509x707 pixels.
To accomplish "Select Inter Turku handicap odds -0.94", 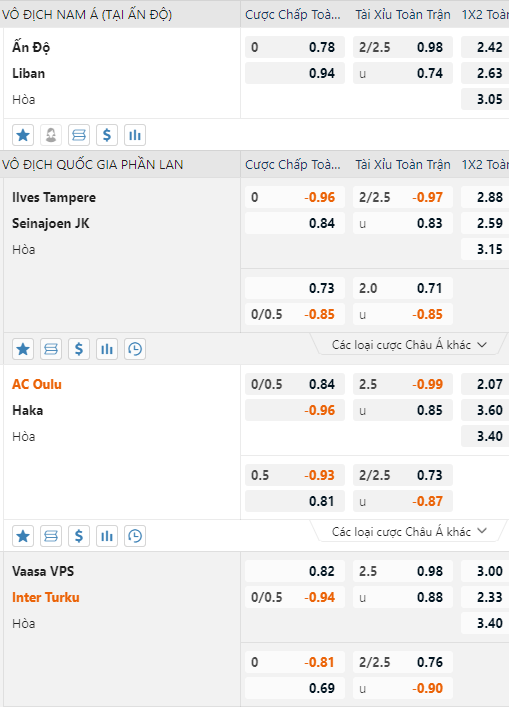I will tap(295, 597).
